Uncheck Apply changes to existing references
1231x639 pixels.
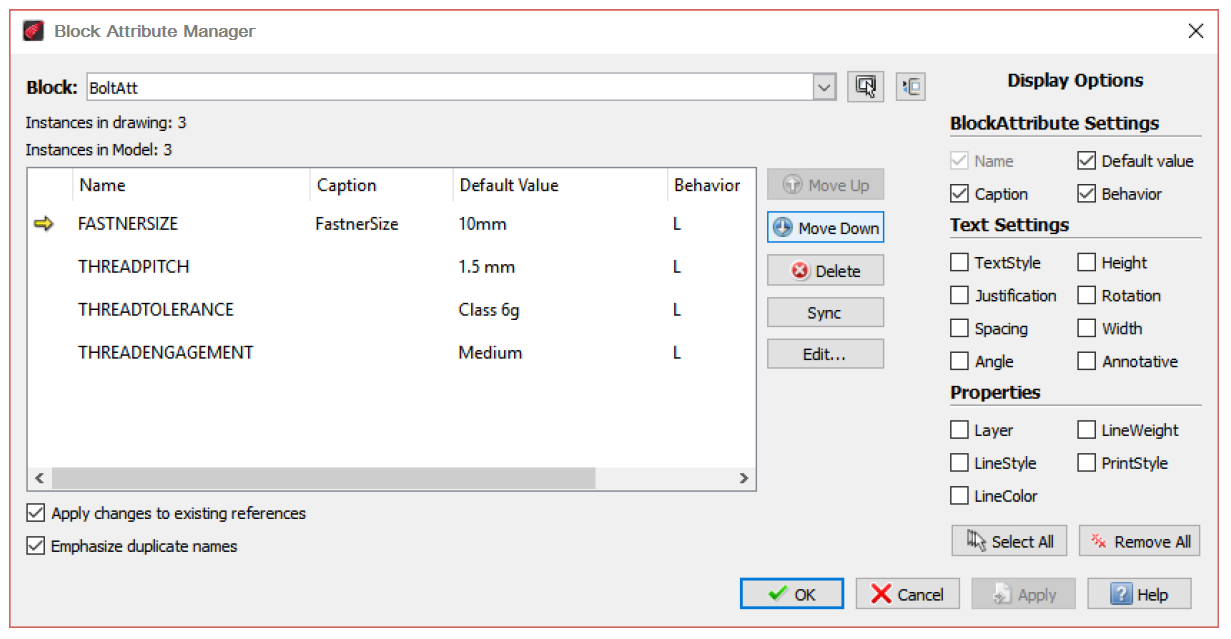click(37, 513)
